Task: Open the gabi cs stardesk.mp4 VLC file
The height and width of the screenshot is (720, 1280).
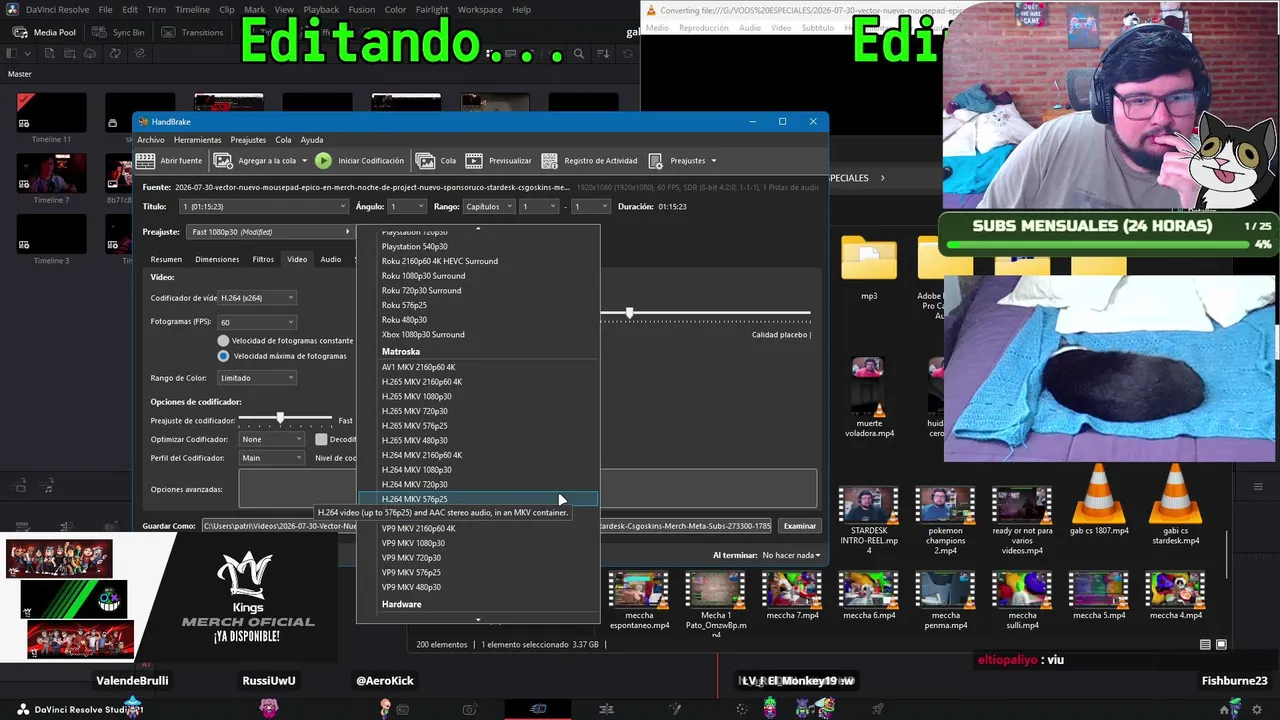Action: [1175, 495]
